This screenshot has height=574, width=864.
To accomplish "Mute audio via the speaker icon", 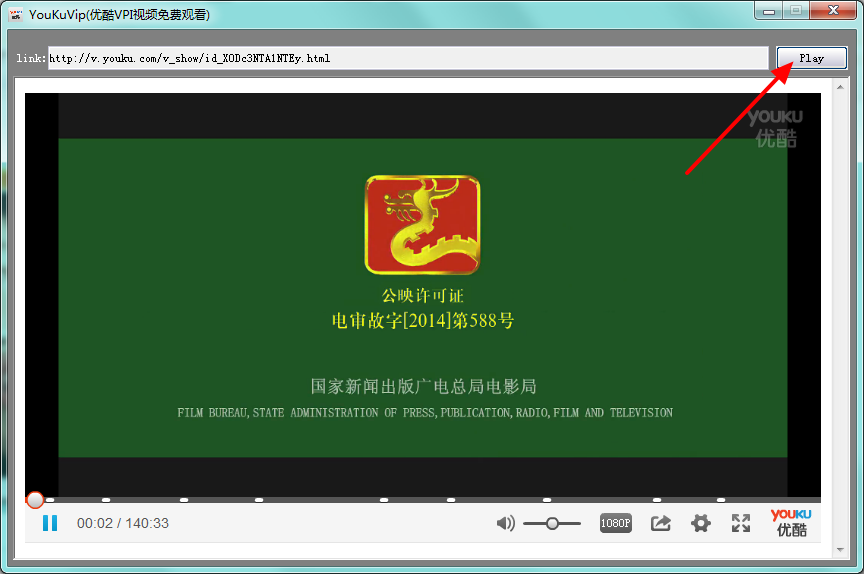I will 505,523.
